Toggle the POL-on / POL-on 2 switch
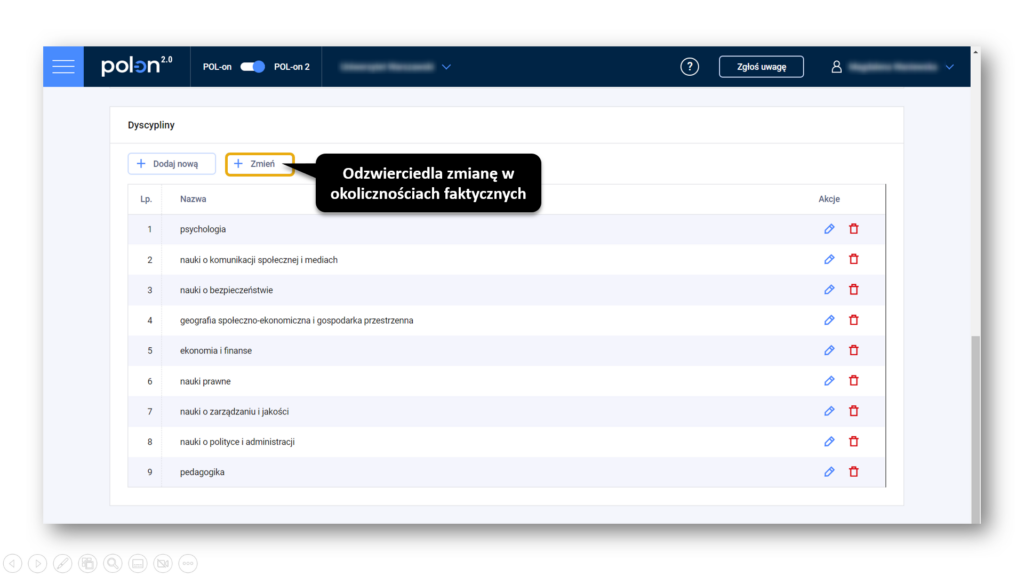Image resolution: width=1024 pixels, height=576 pixels. click(252, 67)
